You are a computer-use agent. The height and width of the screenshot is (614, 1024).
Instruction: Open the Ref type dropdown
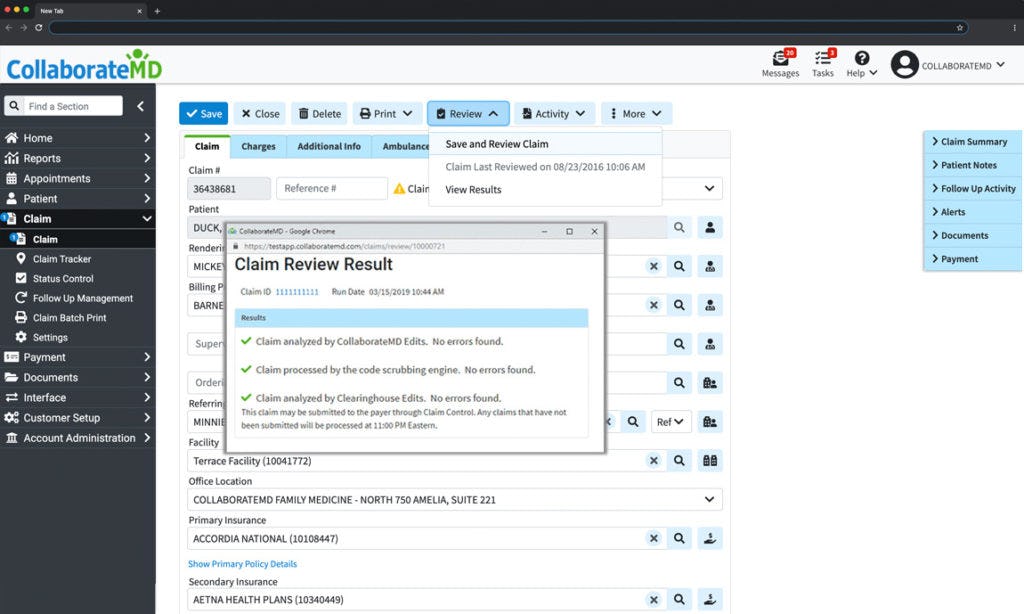pos(670,422)
